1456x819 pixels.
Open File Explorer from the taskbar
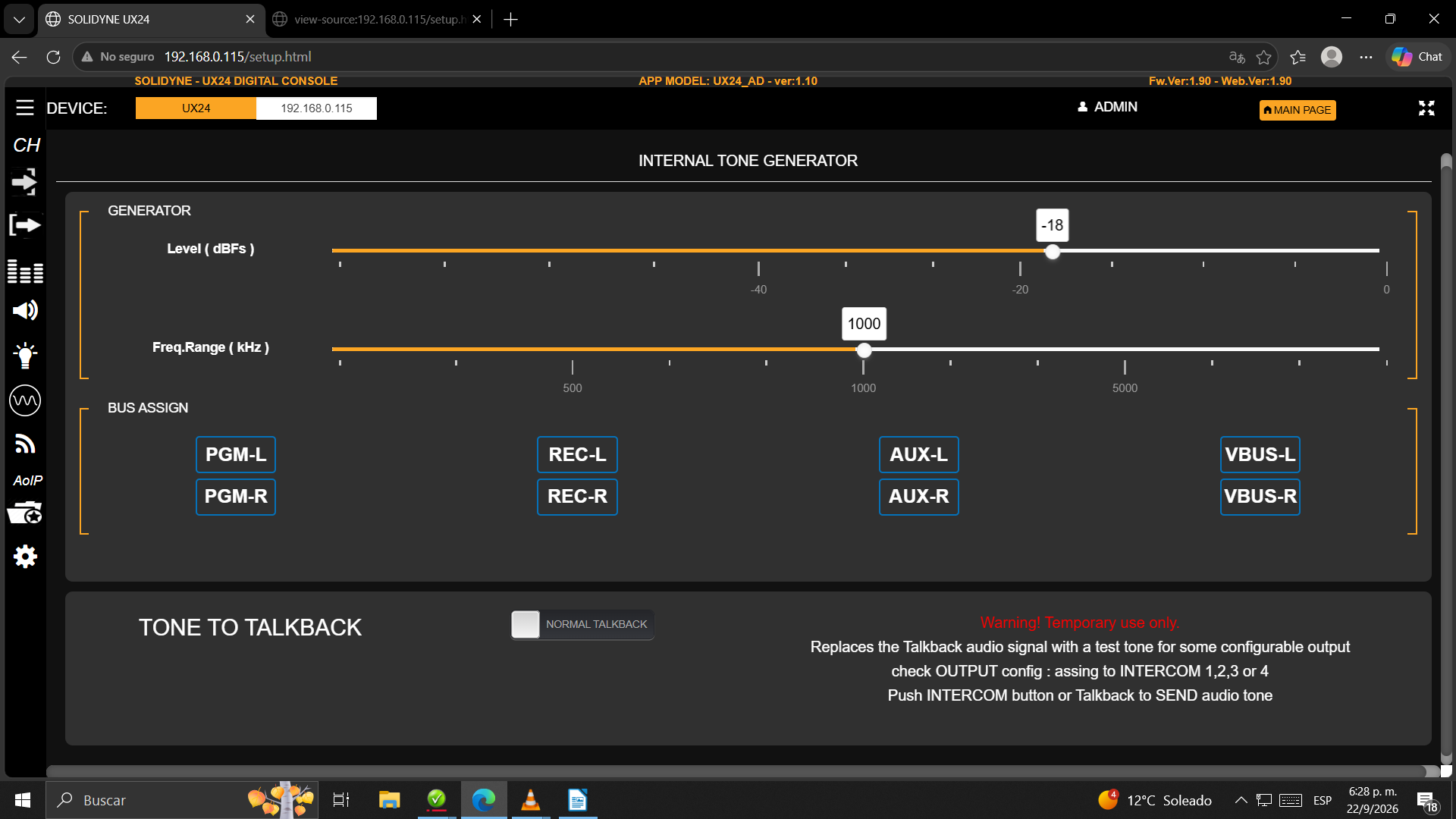click(389, 800)
